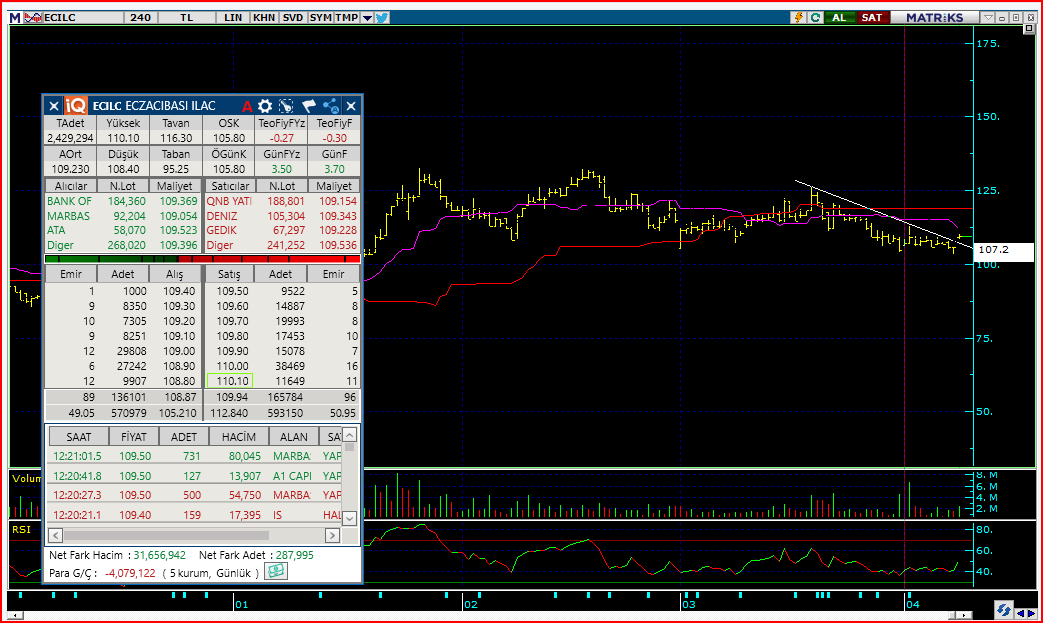Click the QNB YATI seller row
The width and height of the screenshot is (1043, 623).
pos(282,201)
